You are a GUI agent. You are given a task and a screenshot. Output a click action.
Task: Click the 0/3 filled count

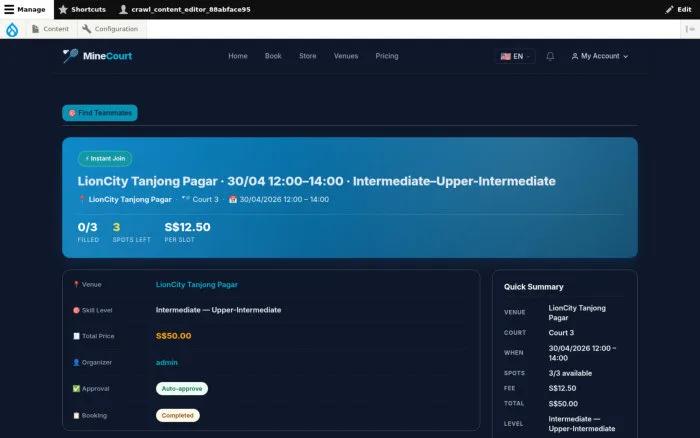(x=88, y=227)
